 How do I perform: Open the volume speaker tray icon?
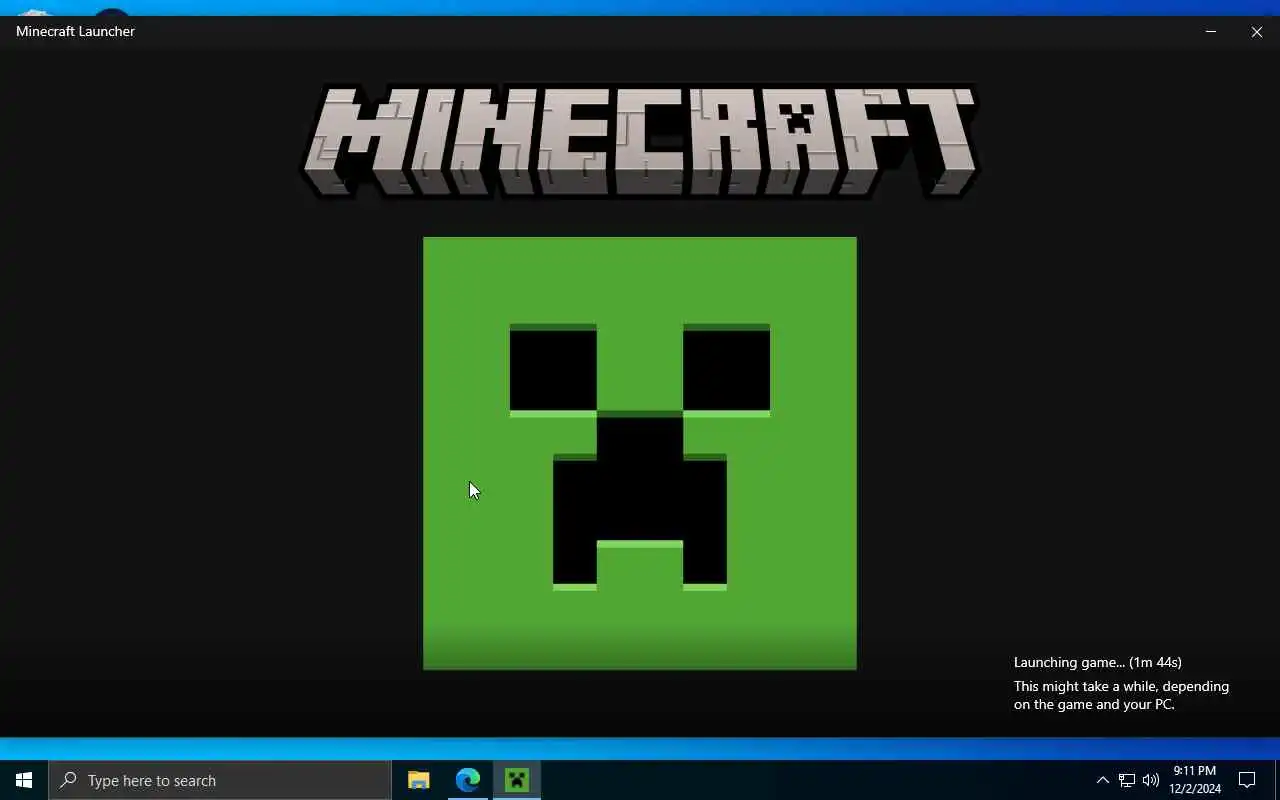click(1151, 780)
